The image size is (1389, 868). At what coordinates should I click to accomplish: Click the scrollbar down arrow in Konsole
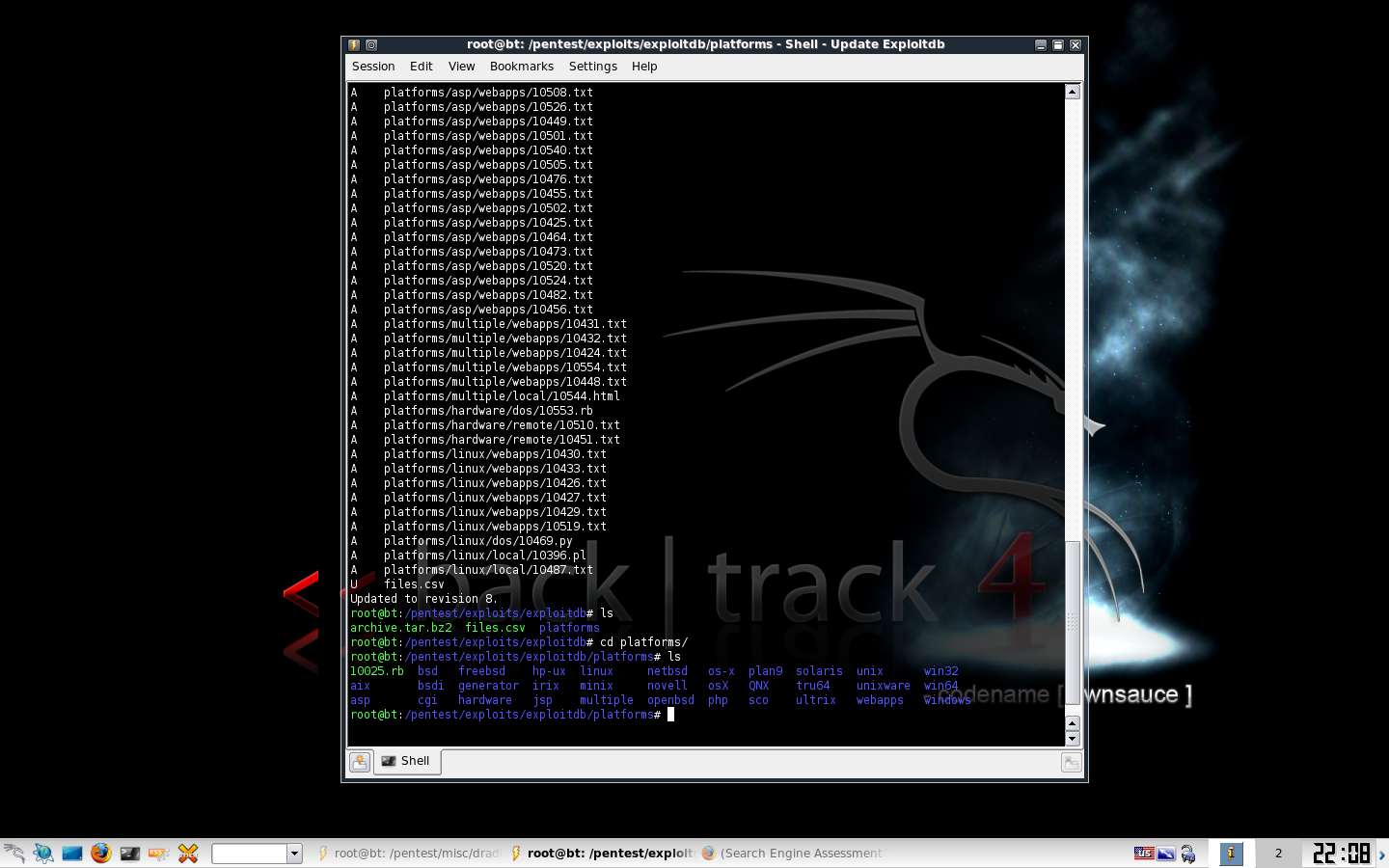pyautogui.click(x=1072, y=739)
